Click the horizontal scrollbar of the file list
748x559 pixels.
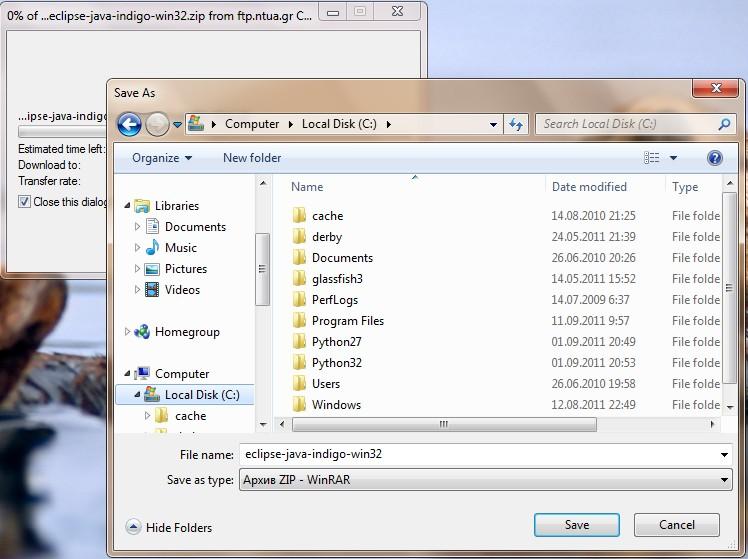click(444, 424)
